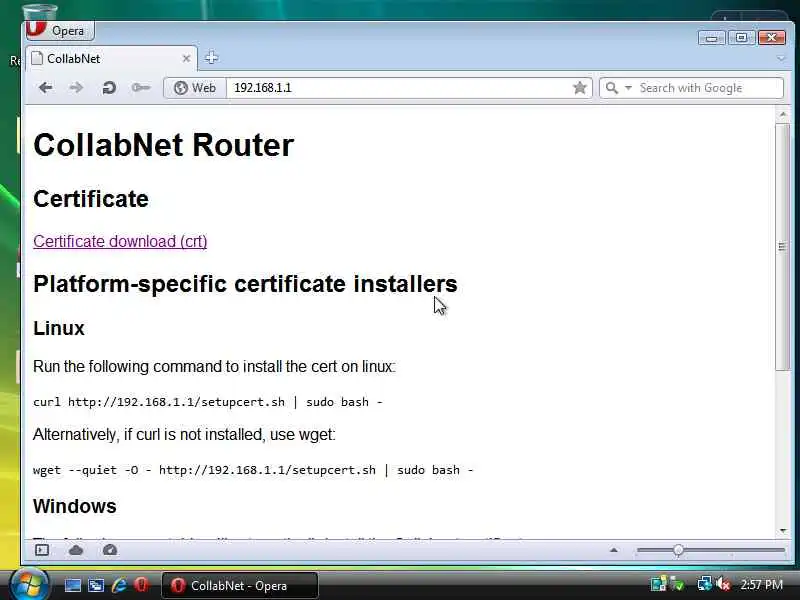
Task: Click the scroll up arrow of the page
Action: click(783, 115)
